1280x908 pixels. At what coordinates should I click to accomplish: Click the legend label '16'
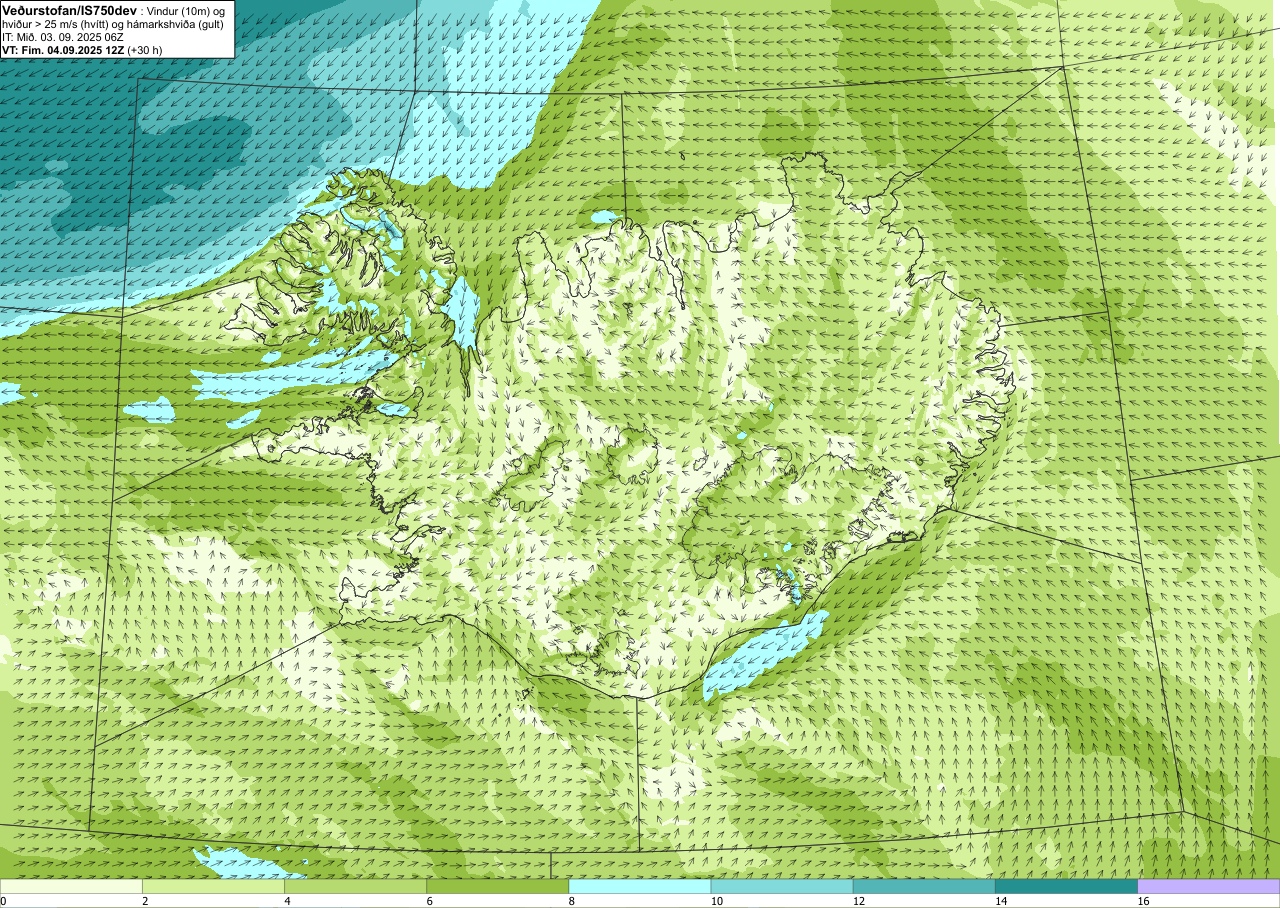[x=1143, y=901]
